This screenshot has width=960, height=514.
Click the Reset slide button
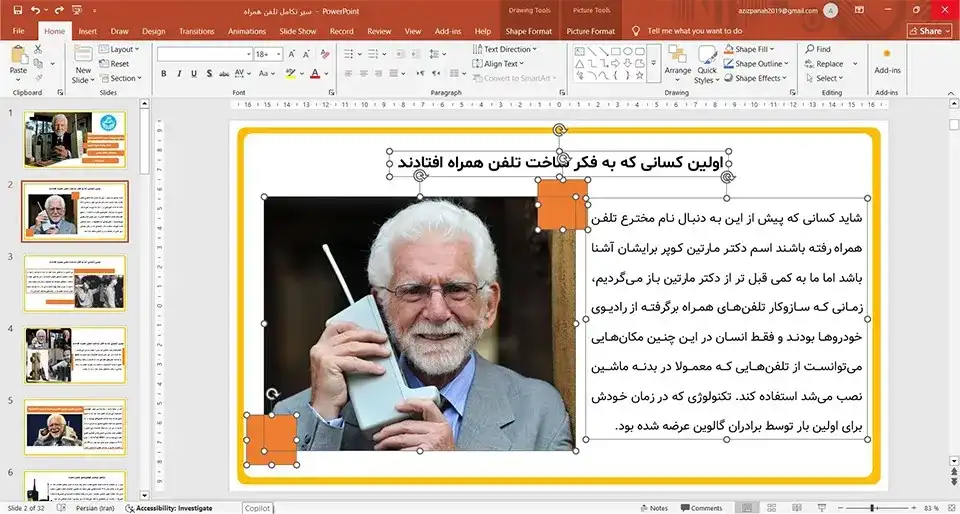[114, 64]
